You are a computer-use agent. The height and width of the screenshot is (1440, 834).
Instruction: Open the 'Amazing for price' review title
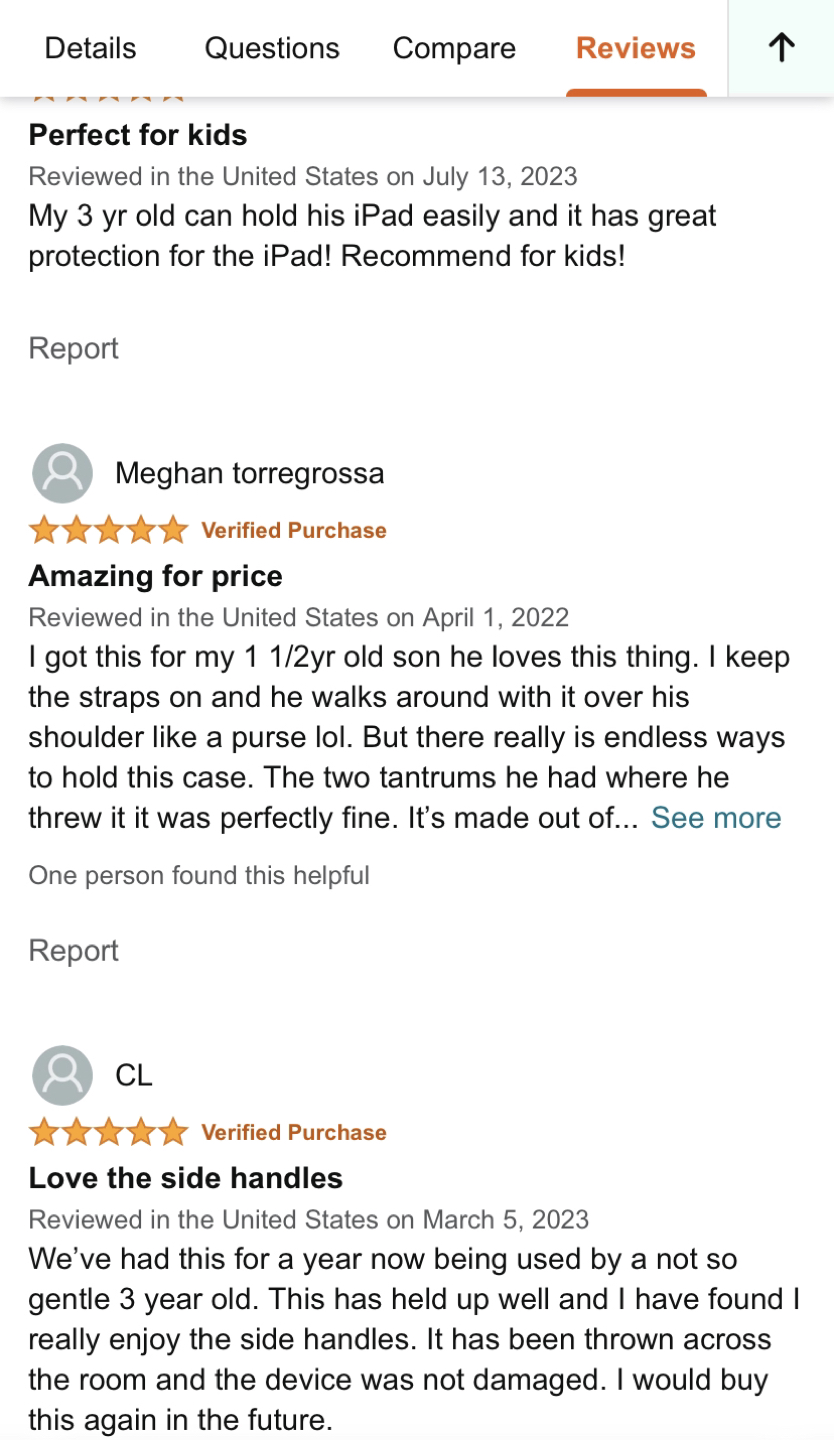click(x=156, y=576)
